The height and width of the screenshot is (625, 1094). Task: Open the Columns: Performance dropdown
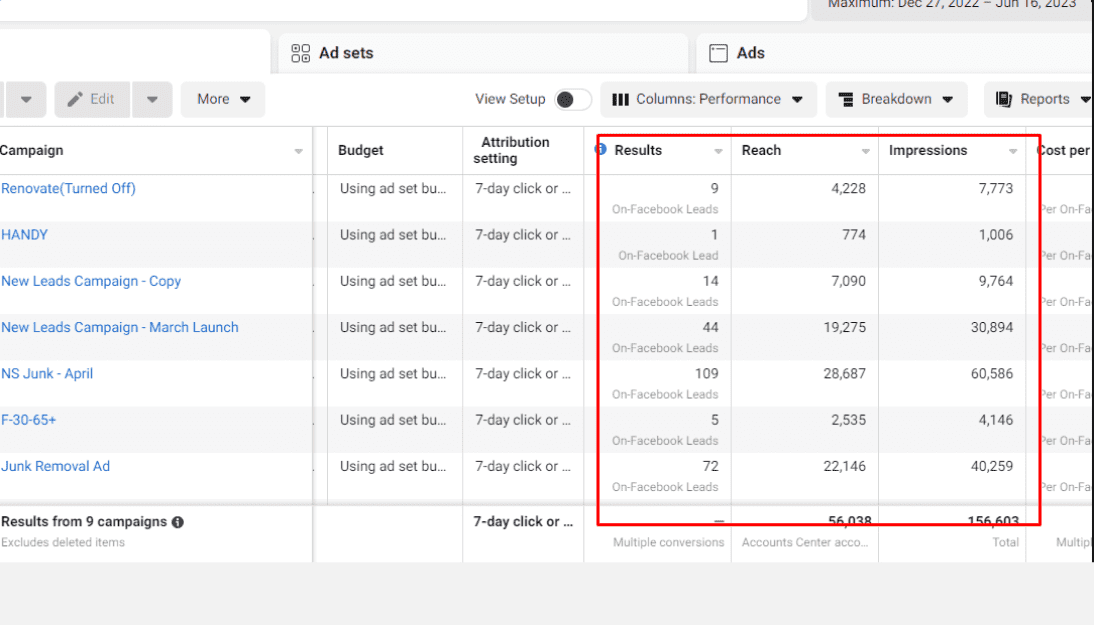708,99
